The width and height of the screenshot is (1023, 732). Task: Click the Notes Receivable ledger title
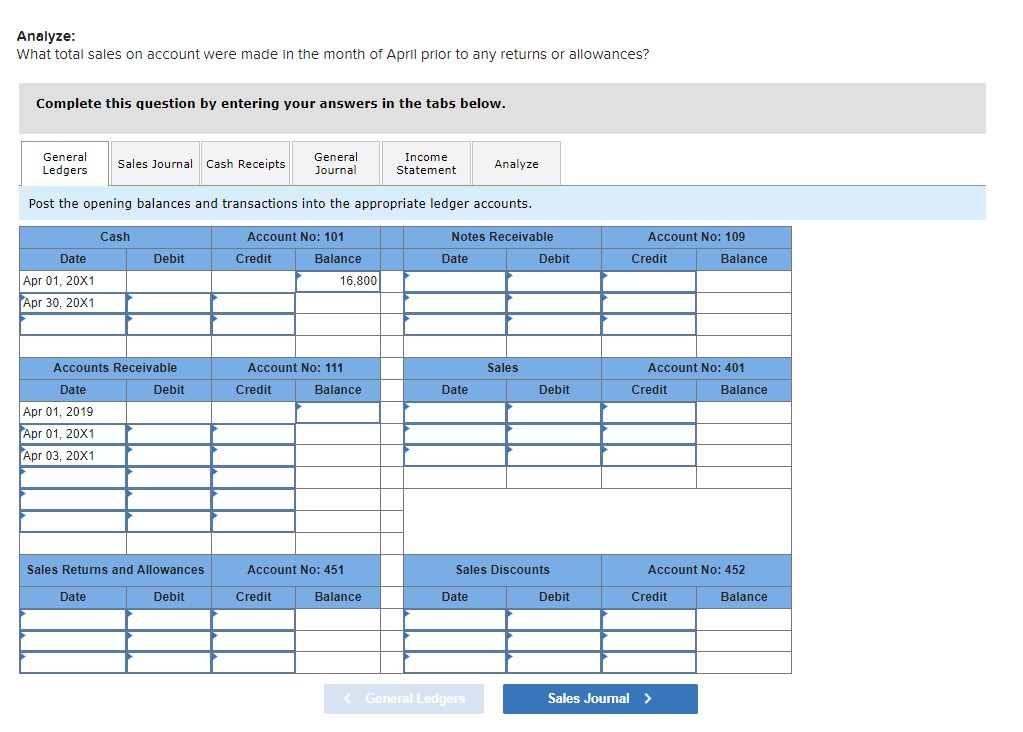pos(502,237)
